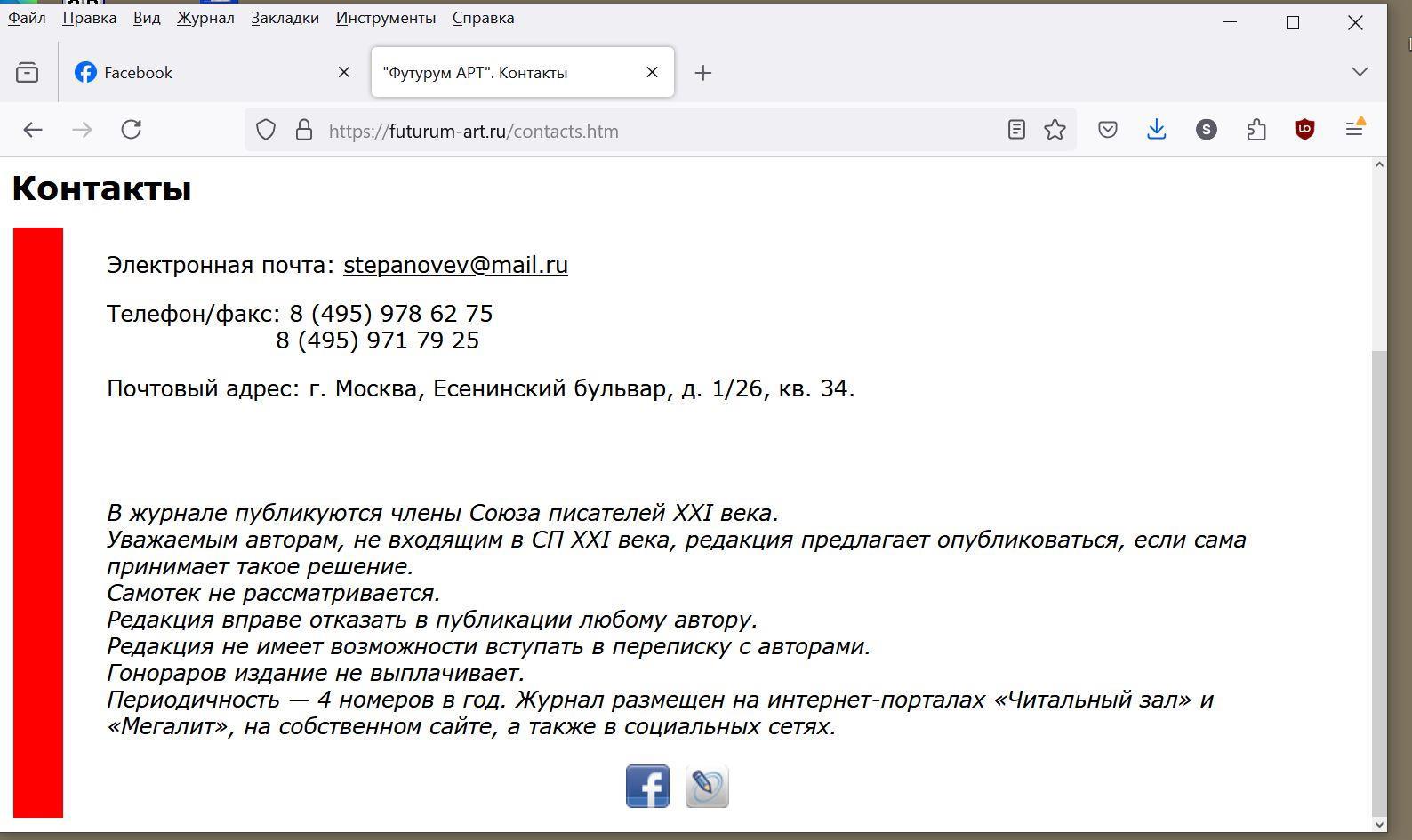Open the Инструменты menu

[x=385, y=18]
